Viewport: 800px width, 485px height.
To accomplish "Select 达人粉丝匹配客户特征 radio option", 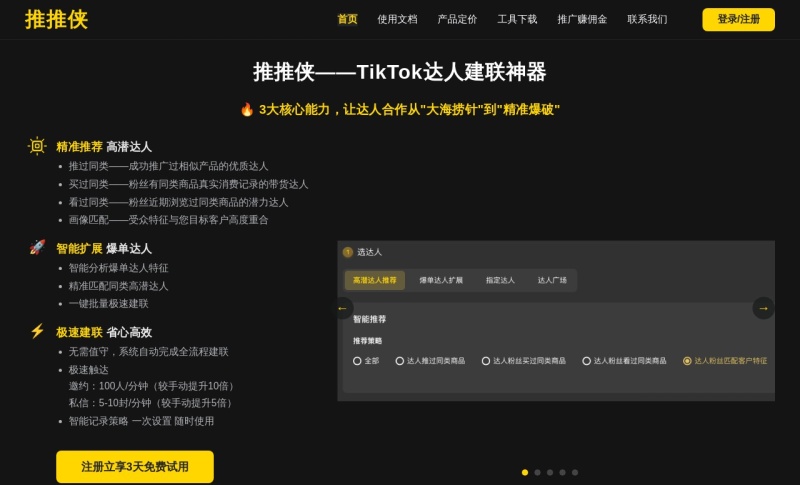I will tap(725, 361).
